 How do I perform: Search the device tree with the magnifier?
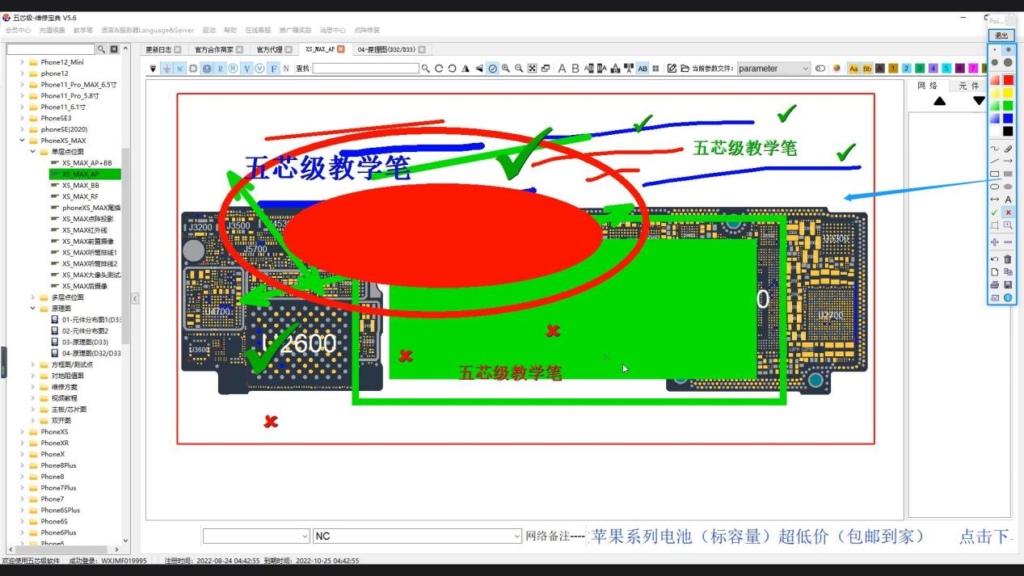point(101,49)
